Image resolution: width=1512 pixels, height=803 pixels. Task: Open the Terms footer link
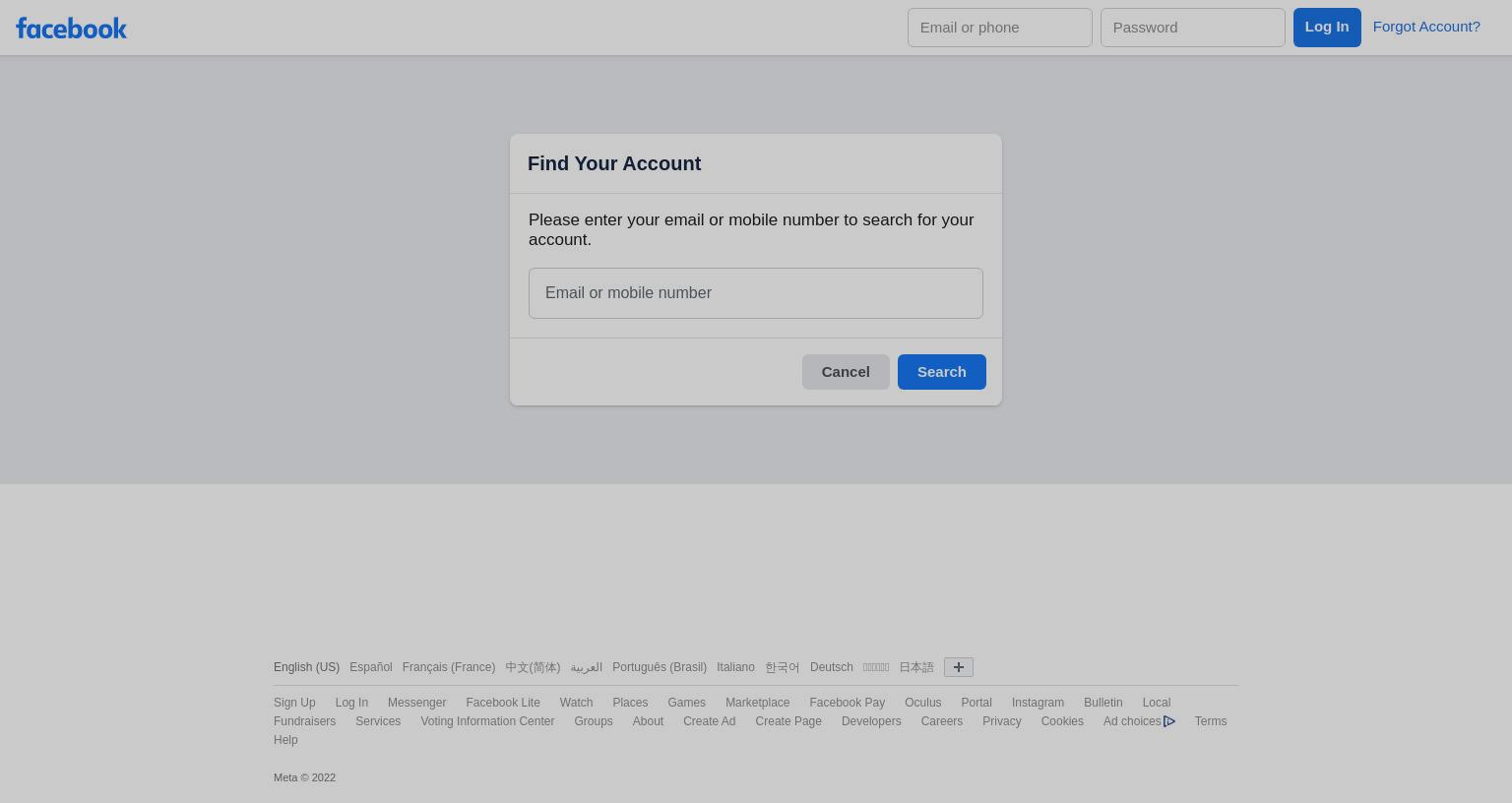pos(1210,721)
